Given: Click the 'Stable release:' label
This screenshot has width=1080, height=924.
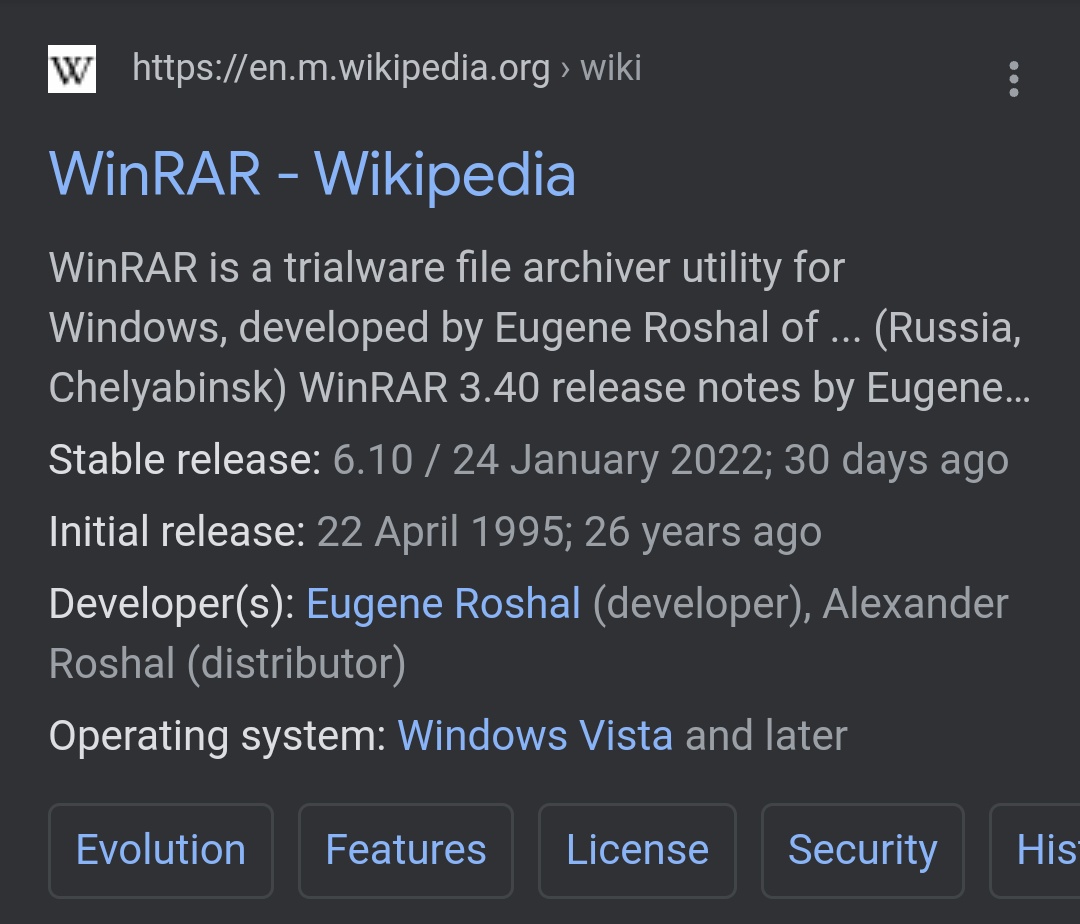Looking at the screenshot, I should pos(185,459).
